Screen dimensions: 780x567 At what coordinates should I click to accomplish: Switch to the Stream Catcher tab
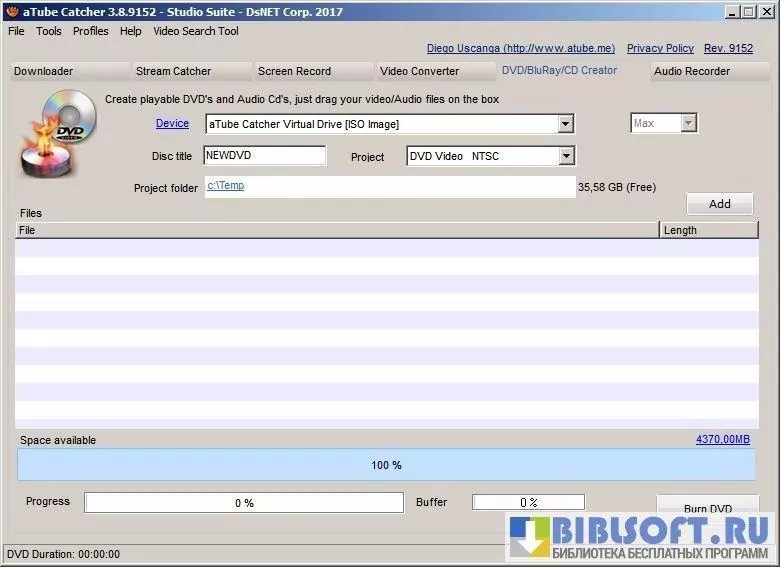[174, 71]
